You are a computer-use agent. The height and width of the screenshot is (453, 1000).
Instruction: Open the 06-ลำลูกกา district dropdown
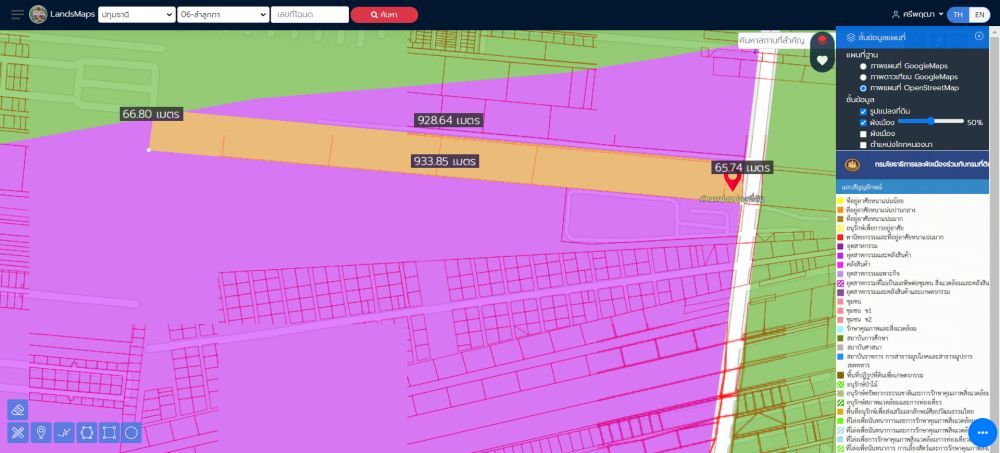coord(222,15)
